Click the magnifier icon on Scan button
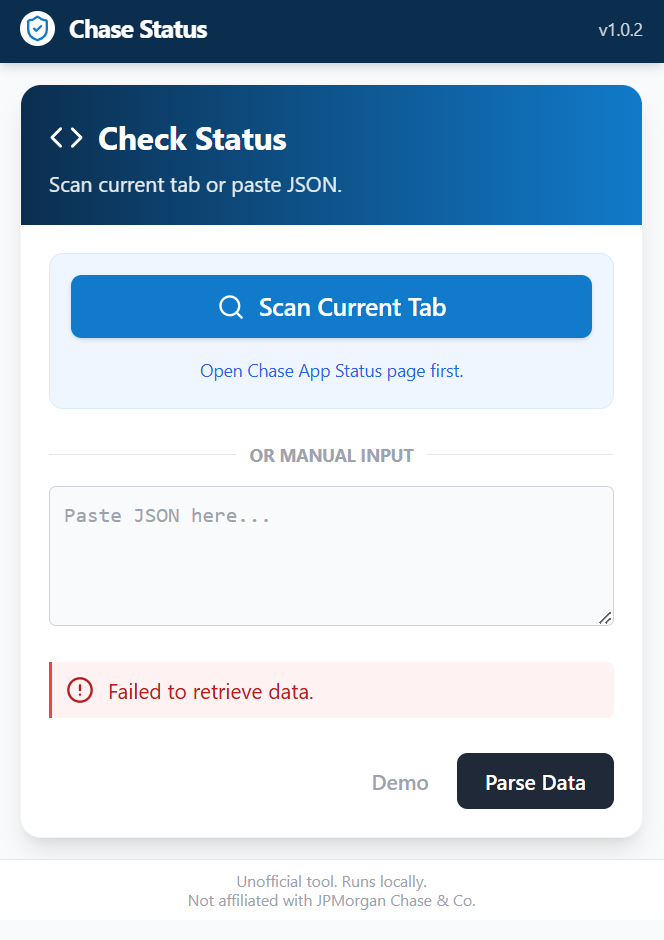The height and width of the screenshot is (940, 664). point(231,307)
